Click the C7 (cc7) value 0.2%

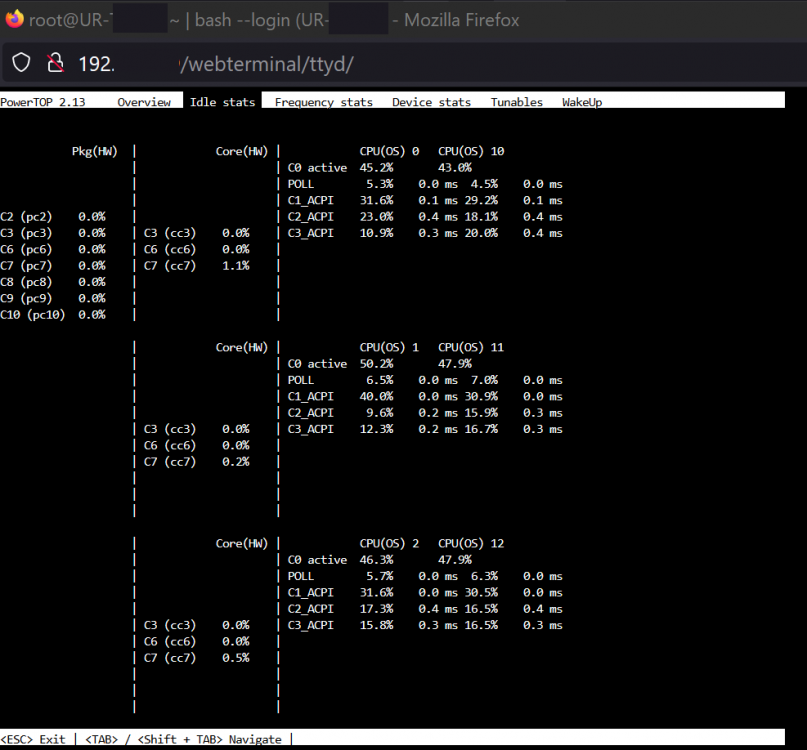tap(236, 462)
